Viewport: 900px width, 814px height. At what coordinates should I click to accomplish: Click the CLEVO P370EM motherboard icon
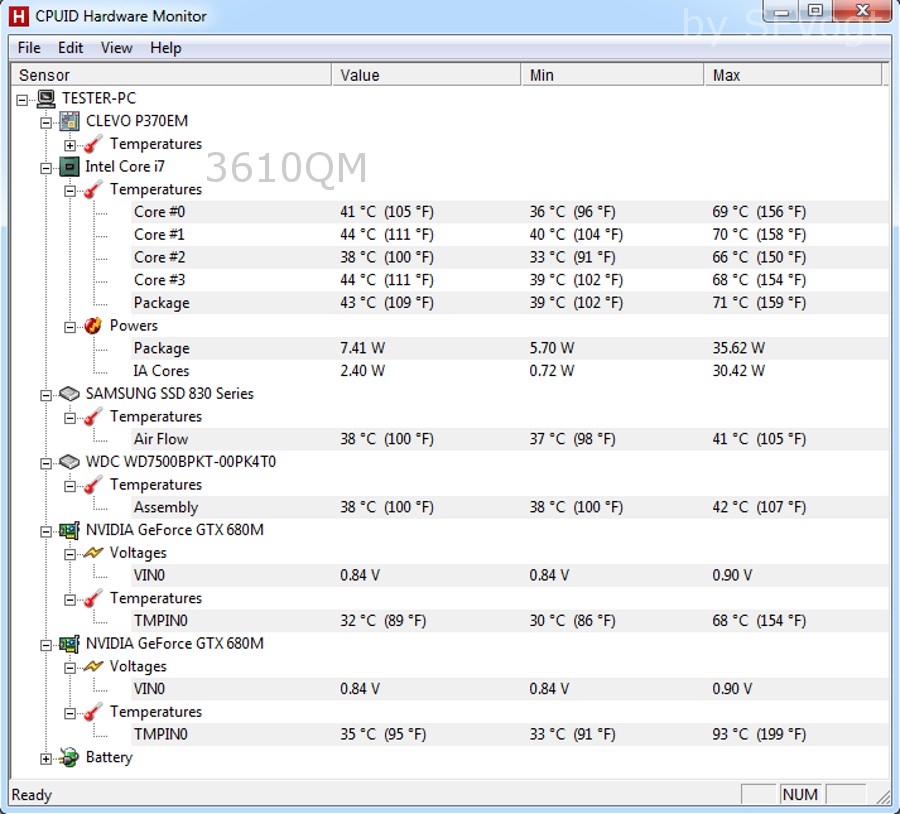69,121
